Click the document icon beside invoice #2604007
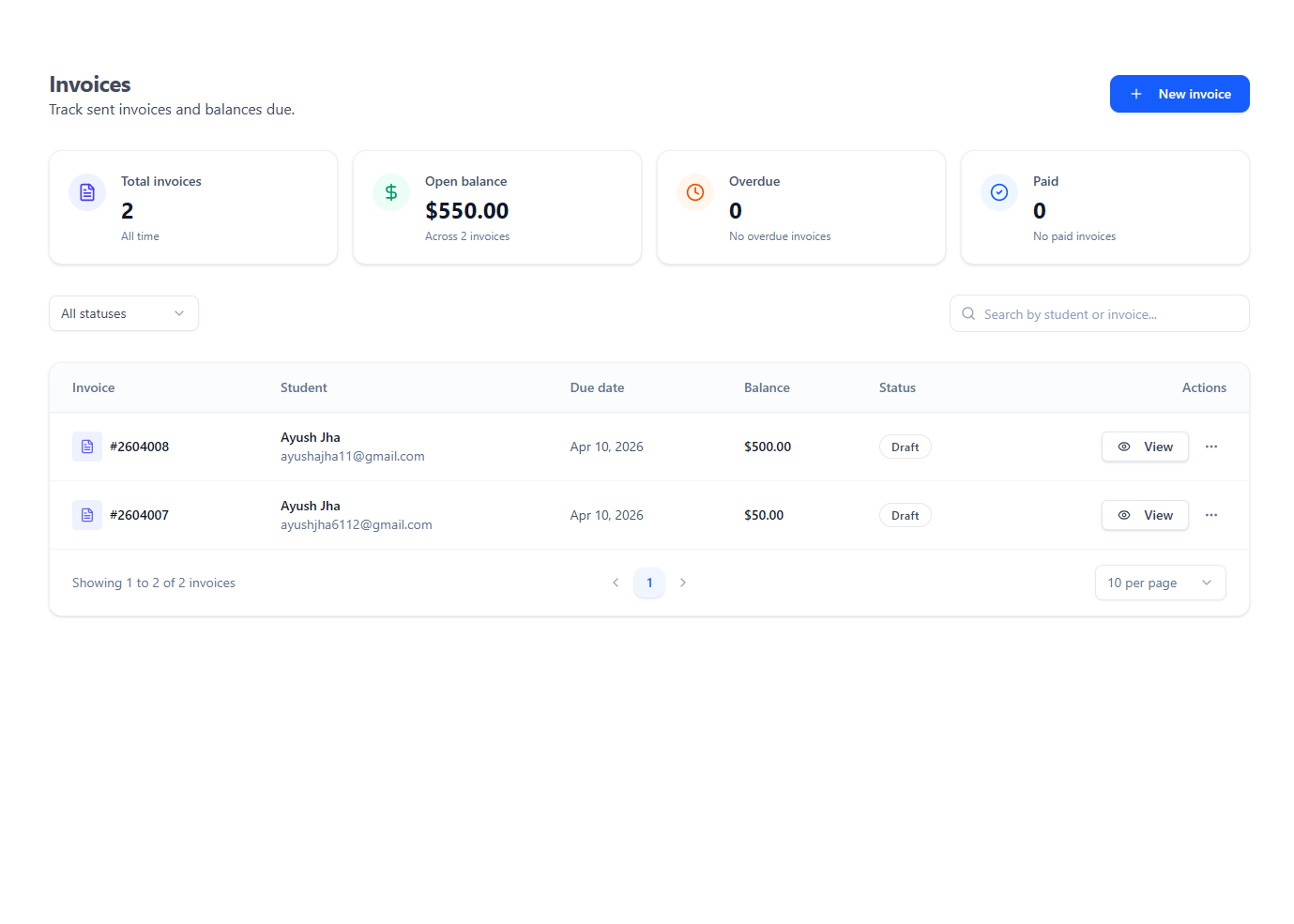Image resolution: width=1294 pixels, height=924 pixels. [x=87, y=515]
